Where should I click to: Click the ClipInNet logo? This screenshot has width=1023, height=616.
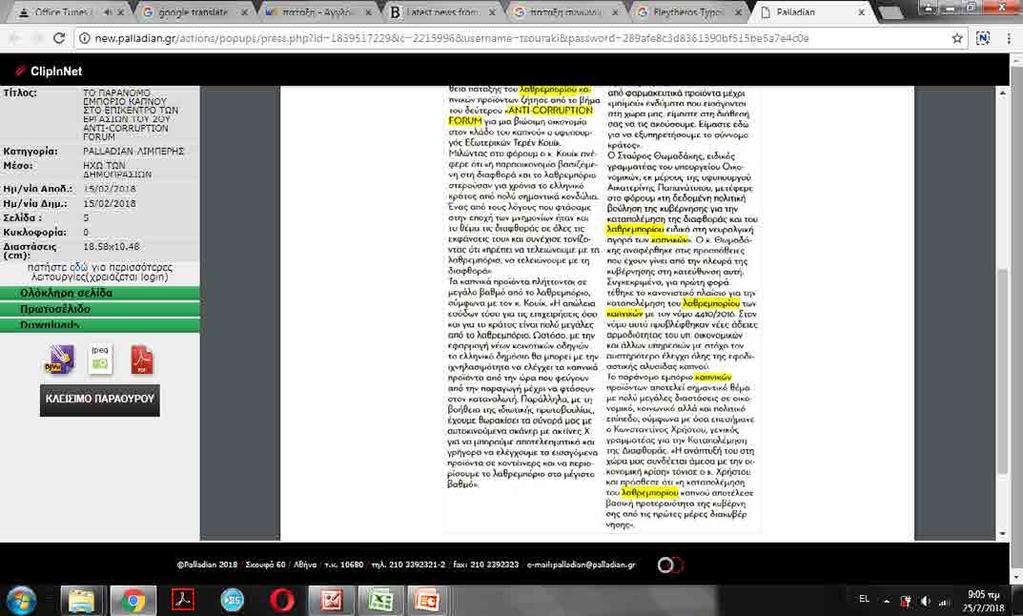click(50, 71)
